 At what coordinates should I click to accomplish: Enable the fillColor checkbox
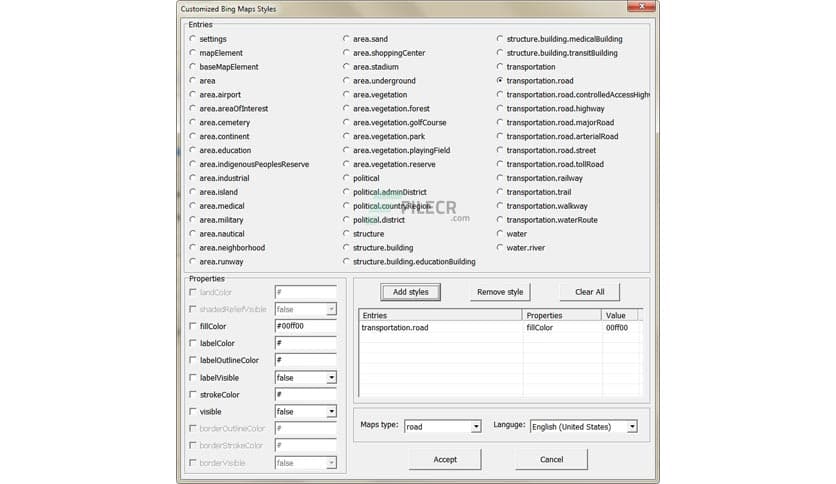point(193,326)
